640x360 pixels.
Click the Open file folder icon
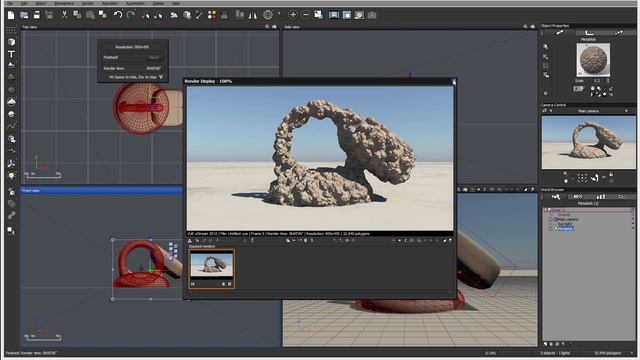(x=24, y=15)
